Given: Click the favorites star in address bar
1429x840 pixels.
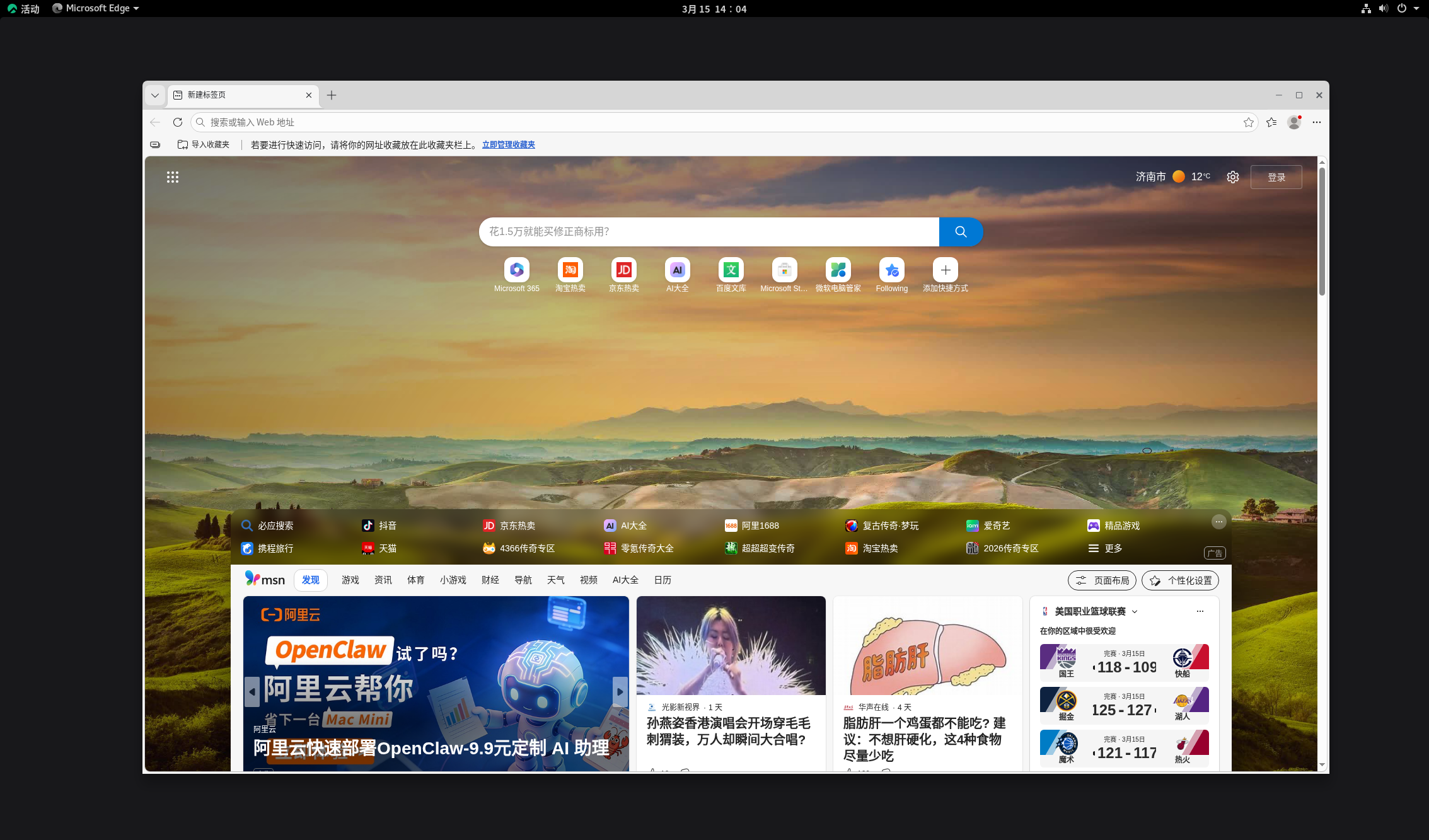Looking at the screenshot, I should point(1248,122).
